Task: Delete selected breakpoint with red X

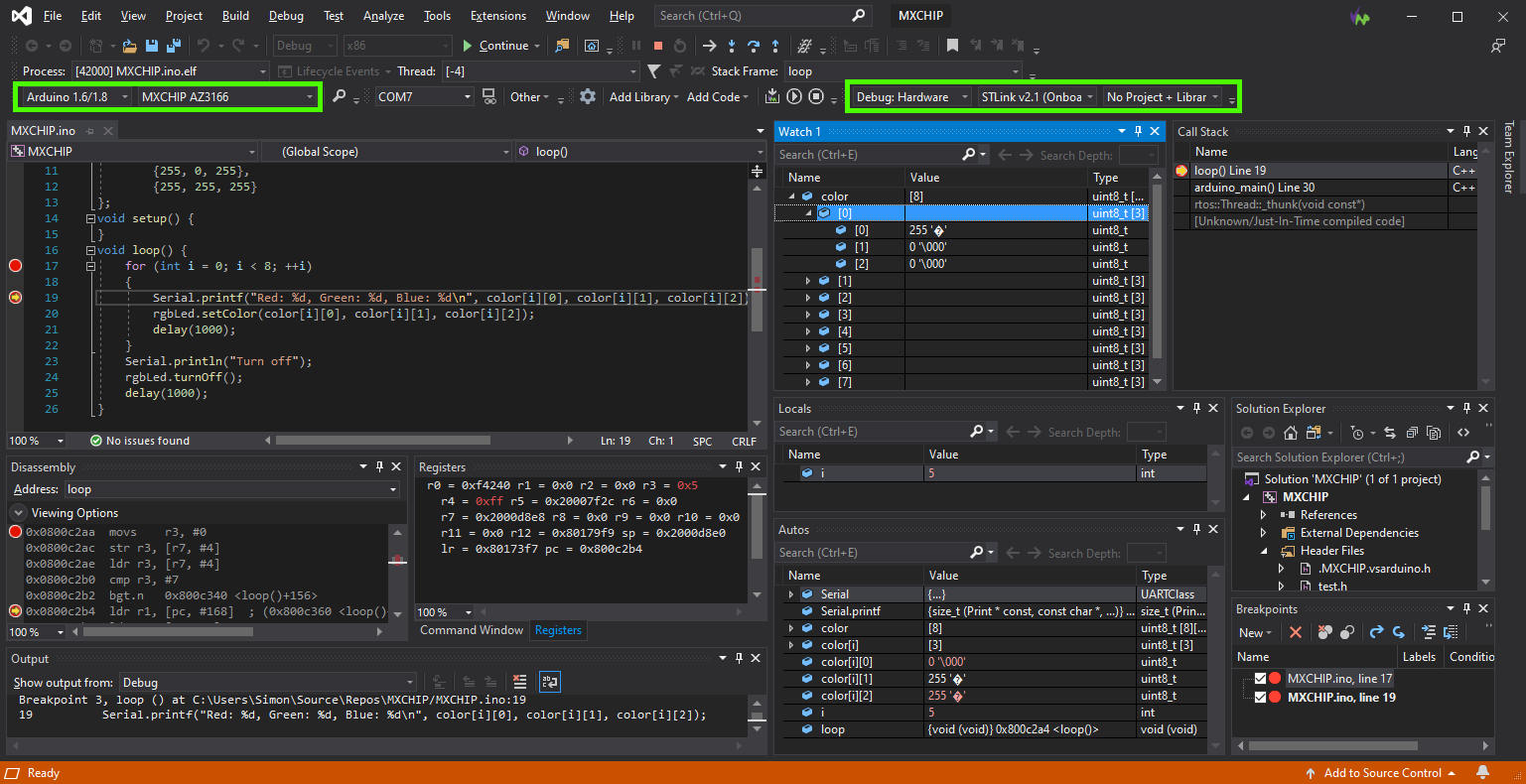Action: [1295, 632]
